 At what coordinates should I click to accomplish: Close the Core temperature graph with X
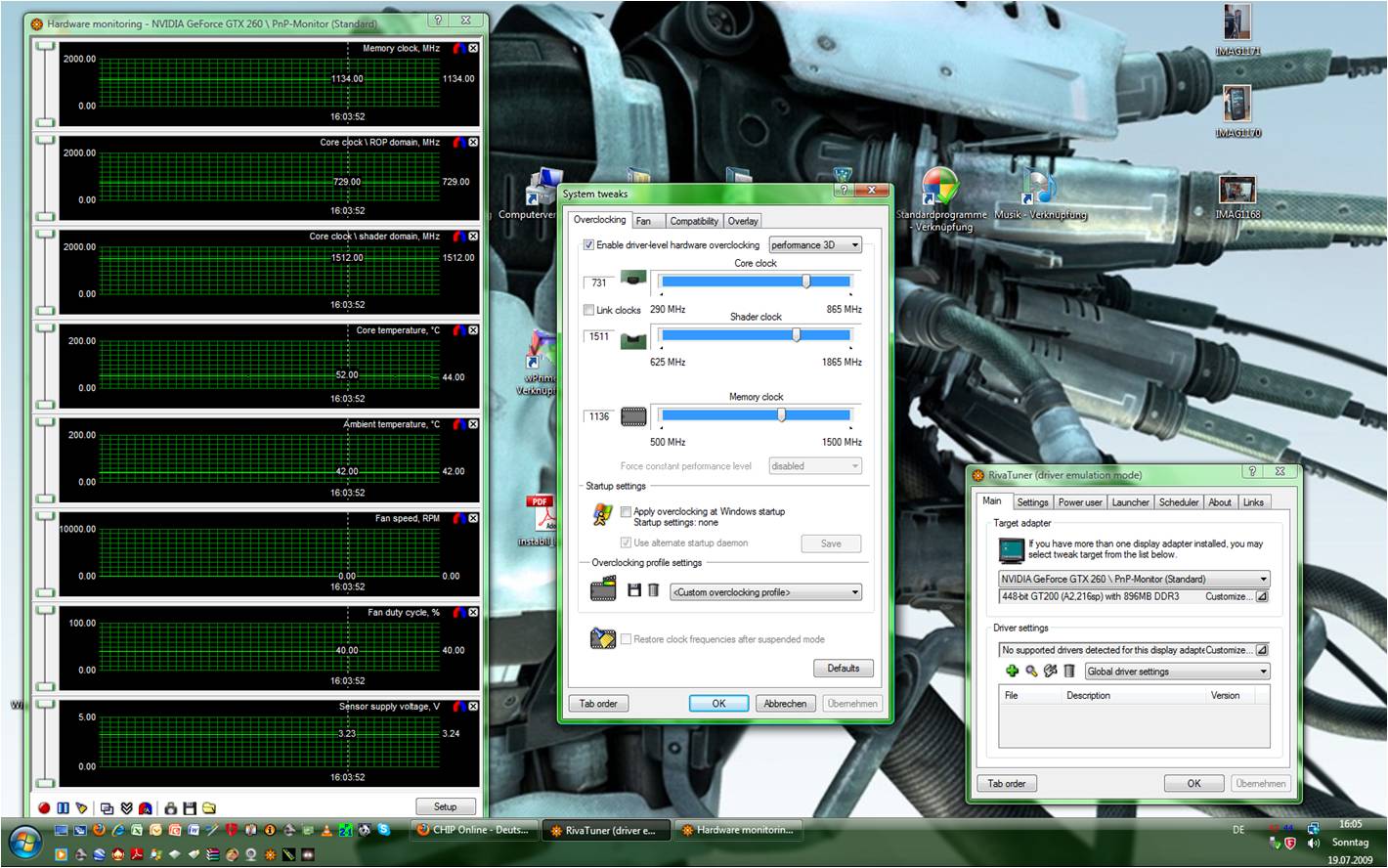pyautogui.click(x=473, y=330)
